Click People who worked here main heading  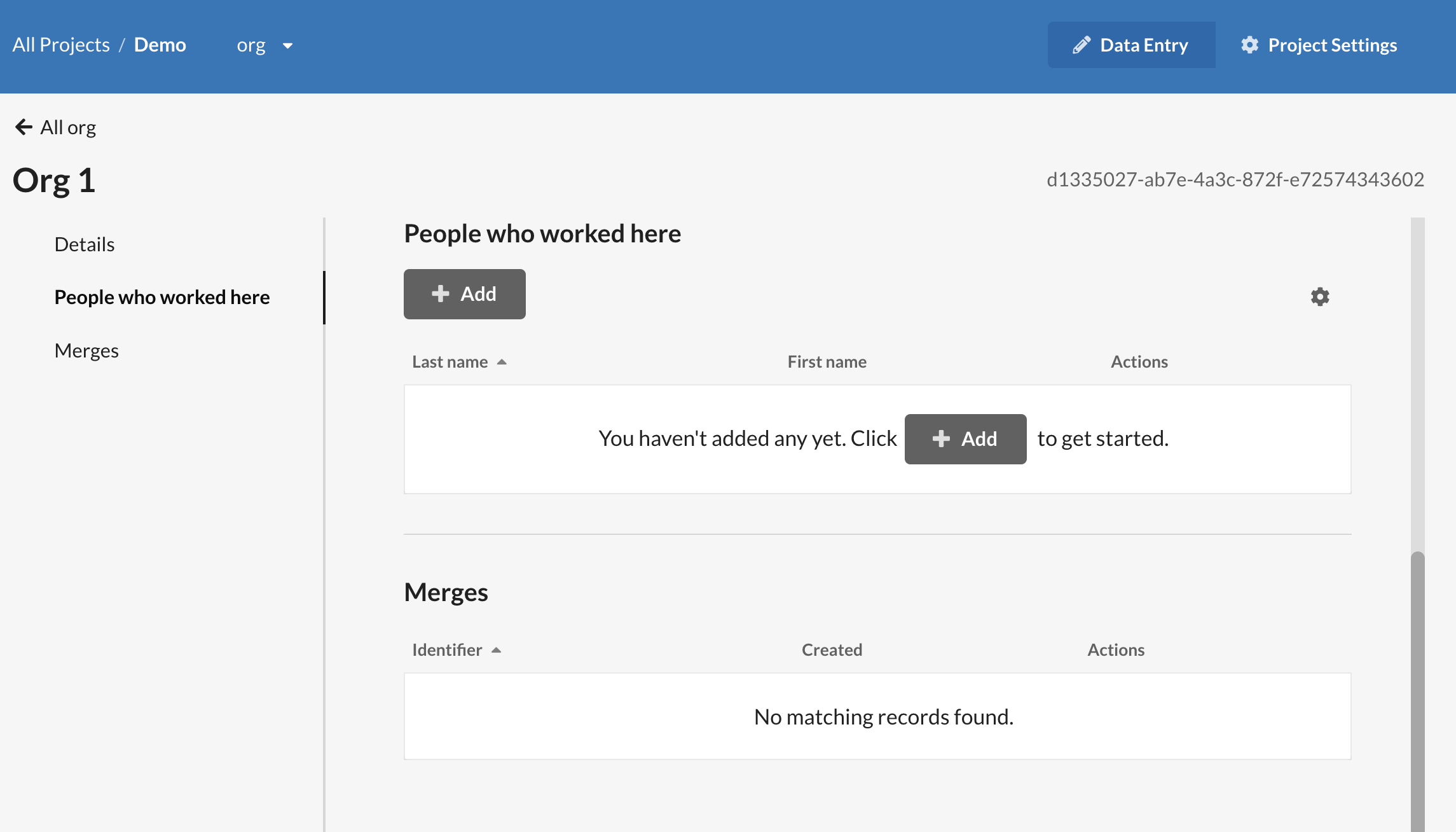coord(542,233)
